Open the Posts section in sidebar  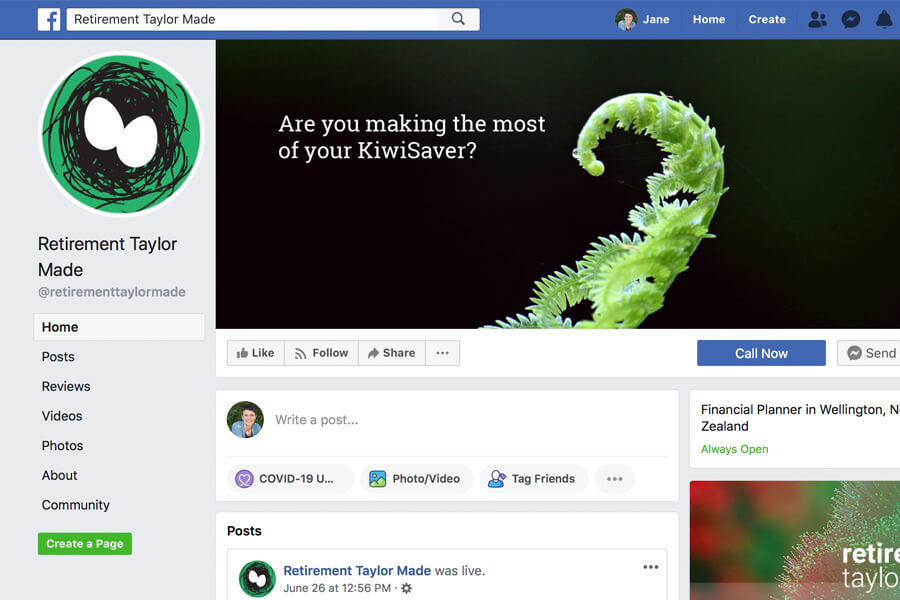tap(58, 357)
